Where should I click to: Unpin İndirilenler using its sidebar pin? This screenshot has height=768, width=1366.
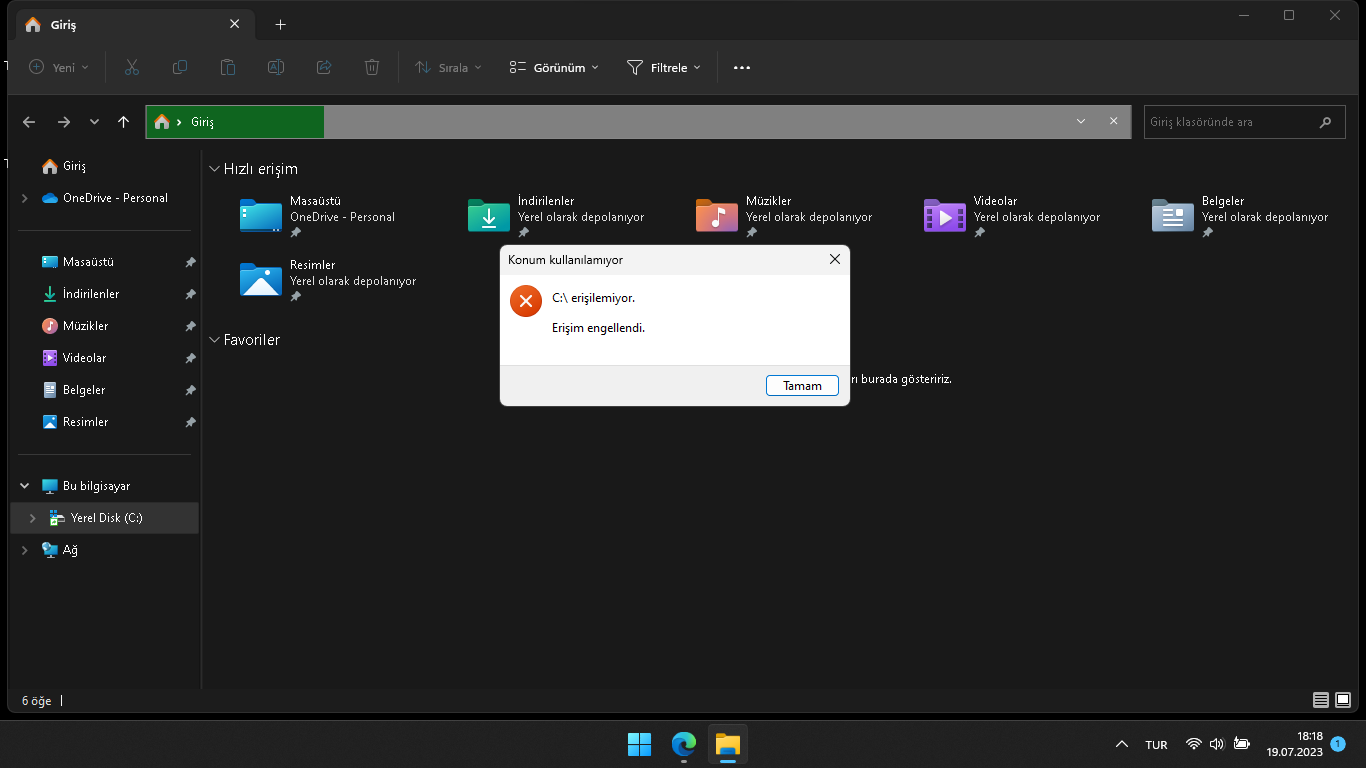coord(190,294)
